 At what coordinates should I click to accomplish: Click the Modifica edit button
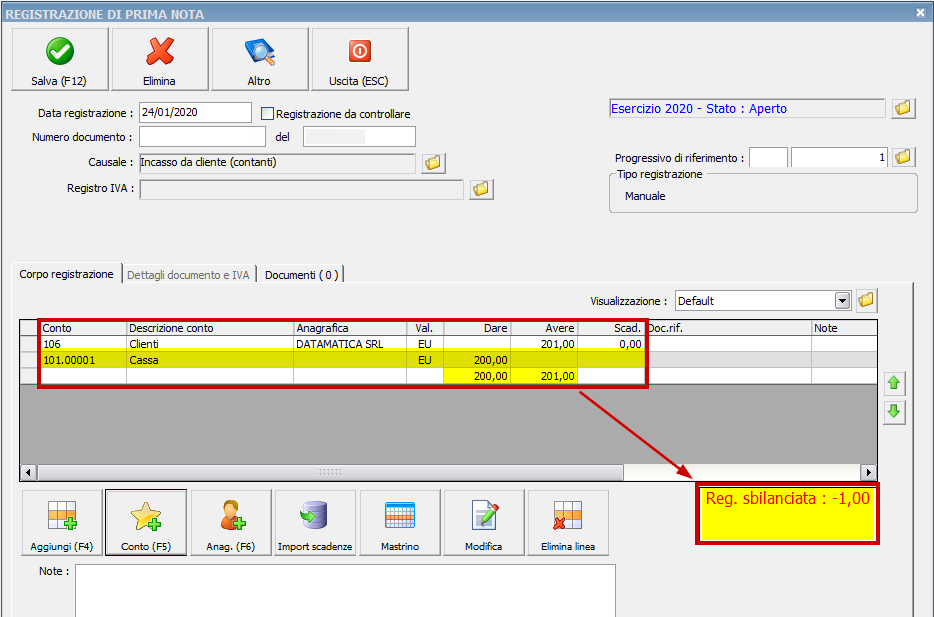click(x=484, y=523)
